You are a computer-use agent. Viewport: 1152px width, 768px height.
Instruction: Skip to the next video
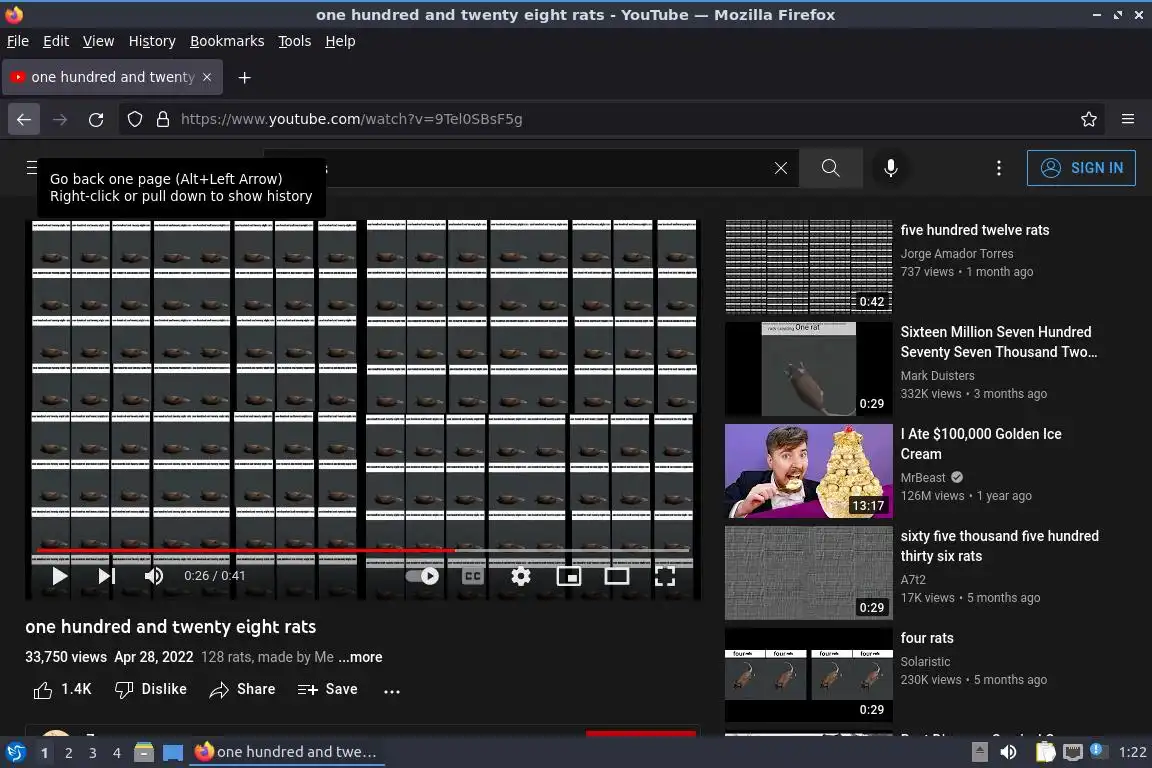[x=107, y=576]
